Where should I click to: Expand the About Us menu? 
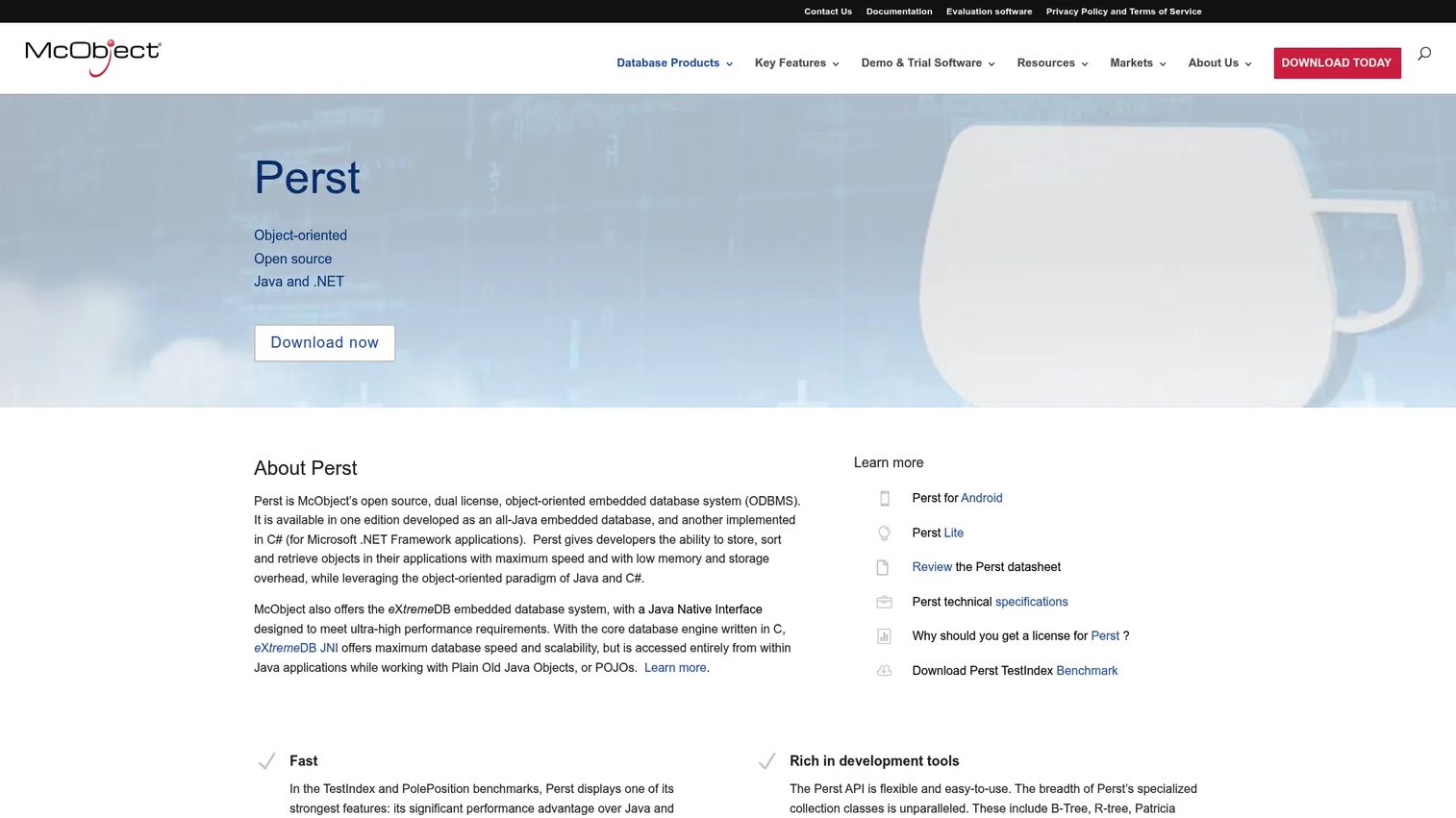[x=1219, y=63]
